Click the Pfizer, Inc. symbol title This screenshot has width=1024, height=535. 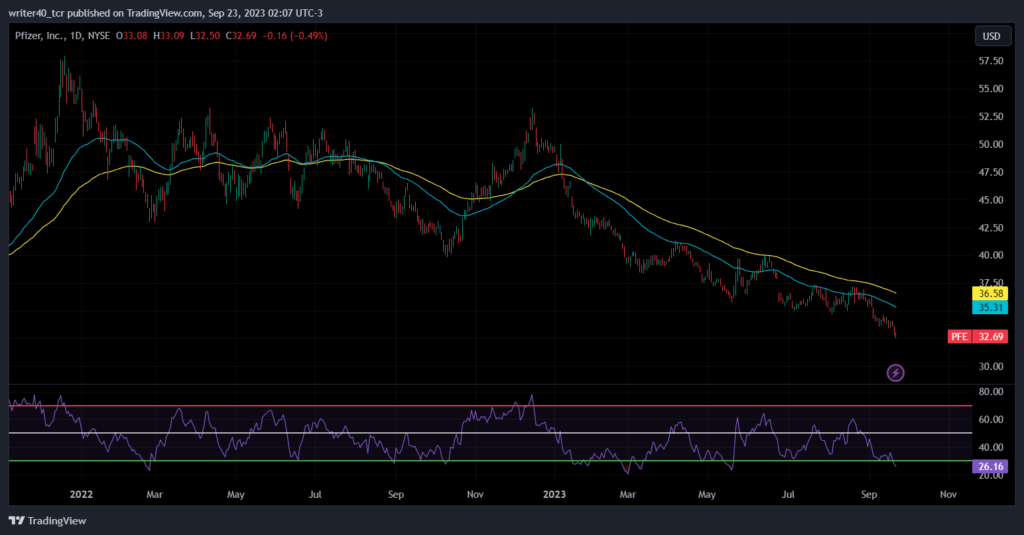coord(40,36)
